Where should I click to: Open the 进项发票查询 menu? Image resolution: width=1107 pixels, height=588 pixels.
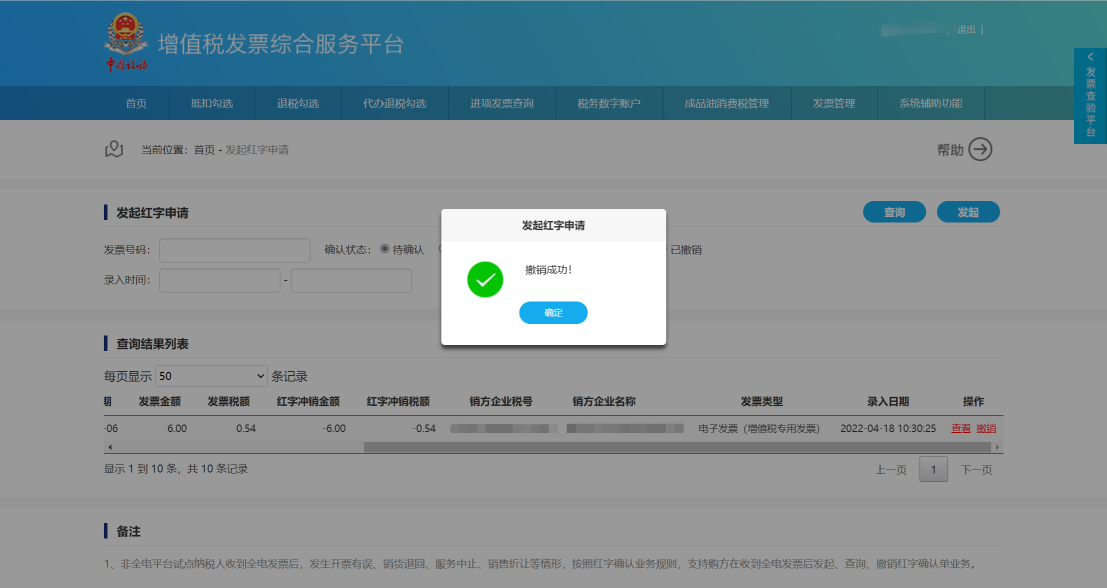click(x=502, y=104)
